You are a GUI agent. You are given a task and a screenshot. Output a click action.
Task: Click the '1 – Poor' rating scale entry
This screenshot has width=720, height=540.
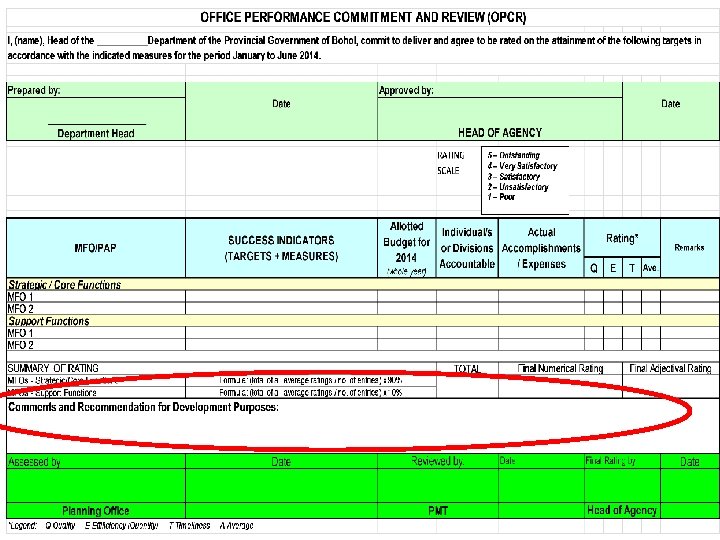[501, 197]
